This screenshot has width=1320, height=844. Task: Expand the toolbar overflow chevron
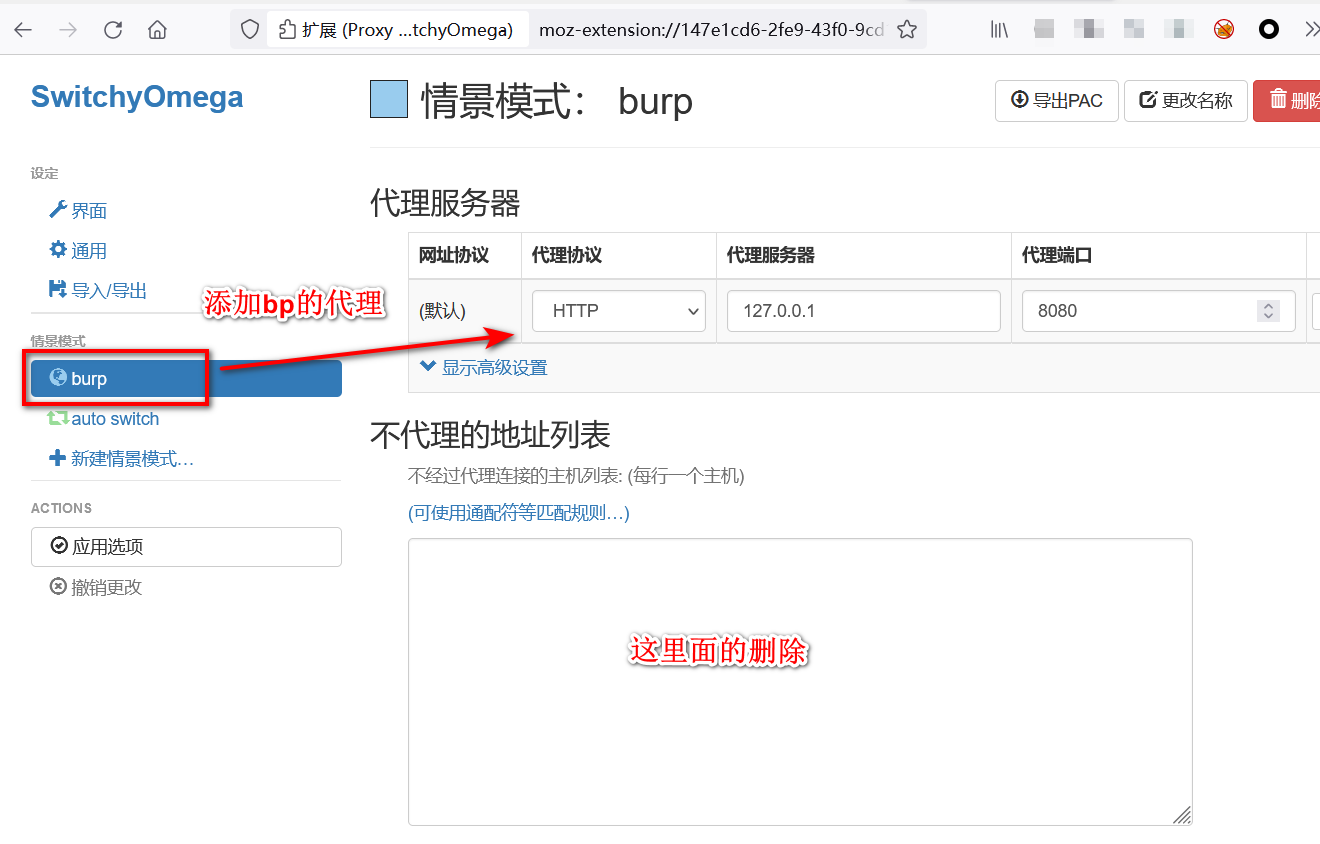tap(1311, 30)
